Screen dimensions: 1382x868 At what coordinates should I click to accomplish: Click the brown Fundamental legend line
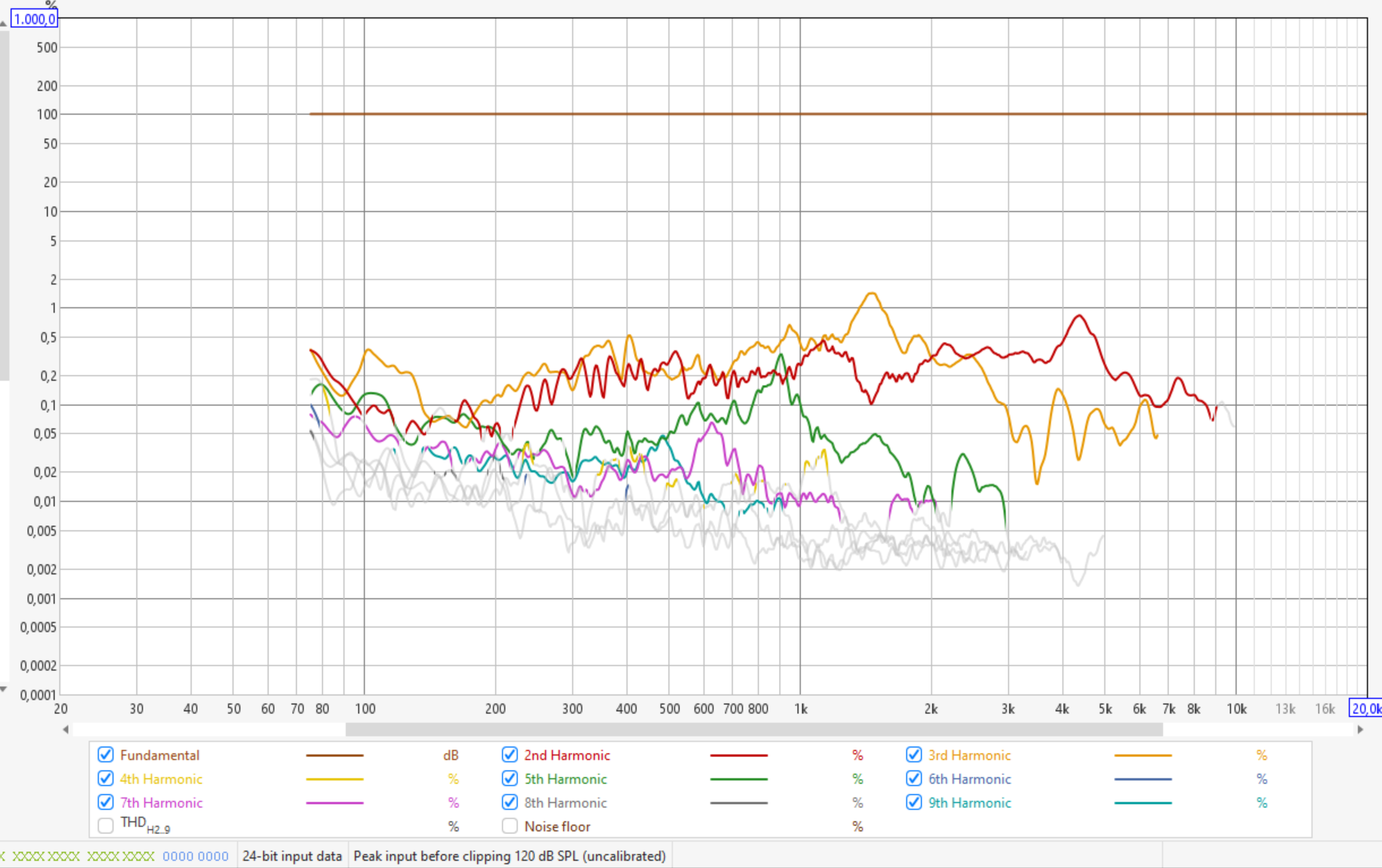(x=334, y=755)
